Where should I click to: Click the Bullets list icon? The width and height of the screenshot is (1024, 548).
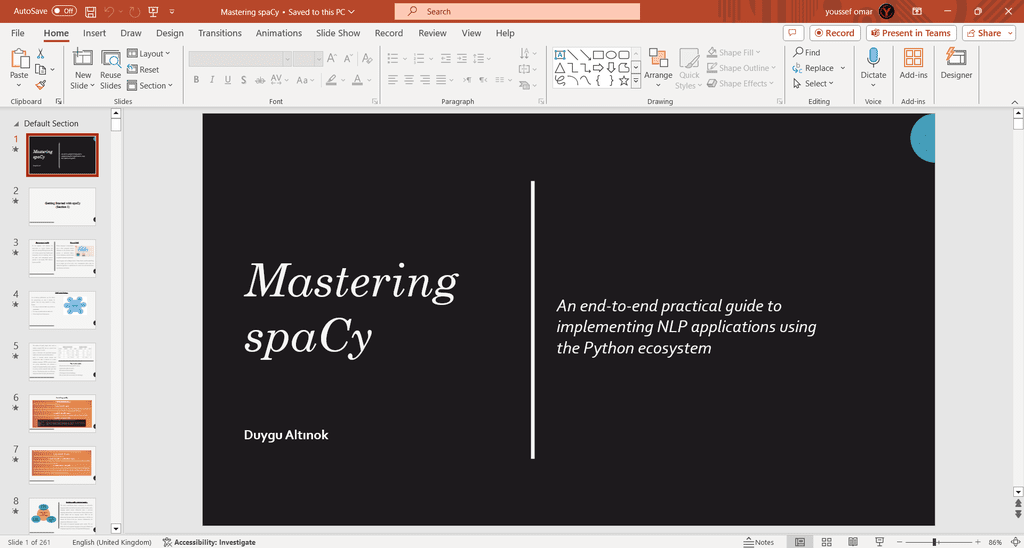392,58
